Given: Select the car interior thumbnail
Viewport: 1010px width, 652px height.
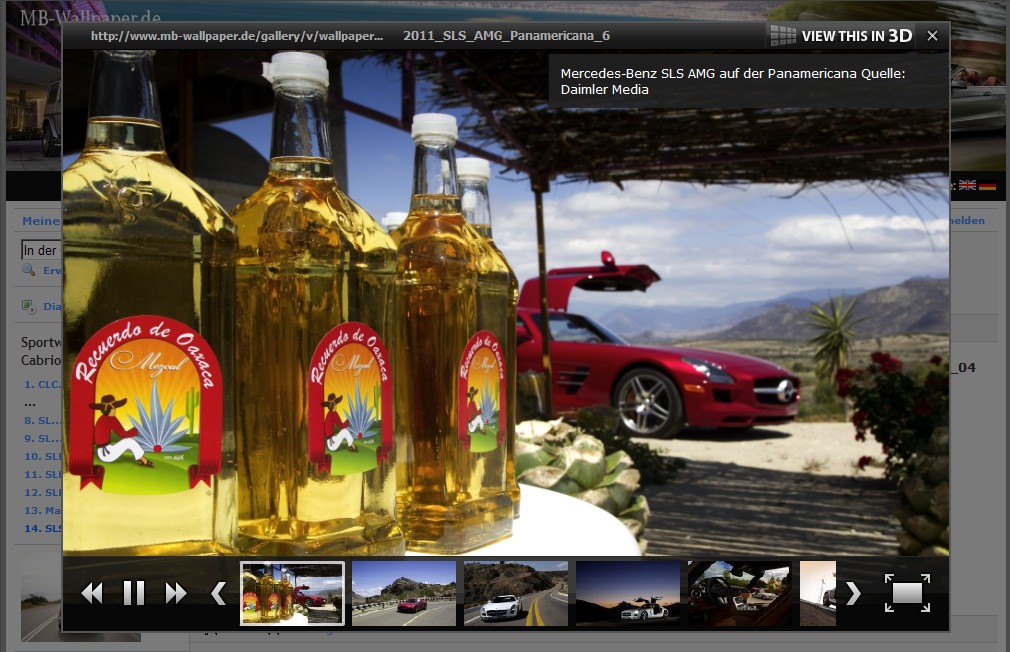Looking at the screenshot, I should click(740, 593).
